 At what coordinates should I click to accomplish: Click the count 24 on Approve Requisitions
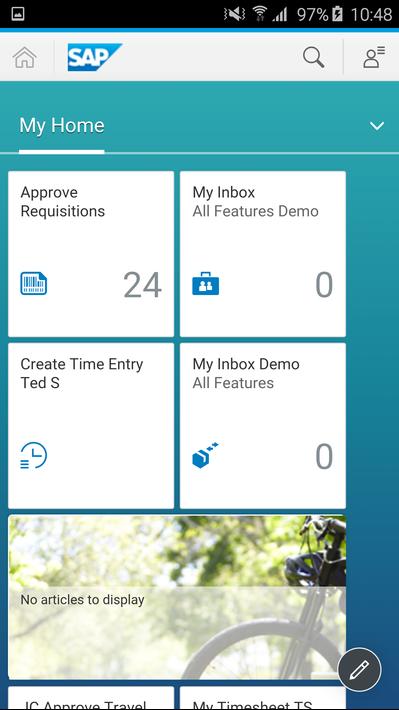coord(142,285)
